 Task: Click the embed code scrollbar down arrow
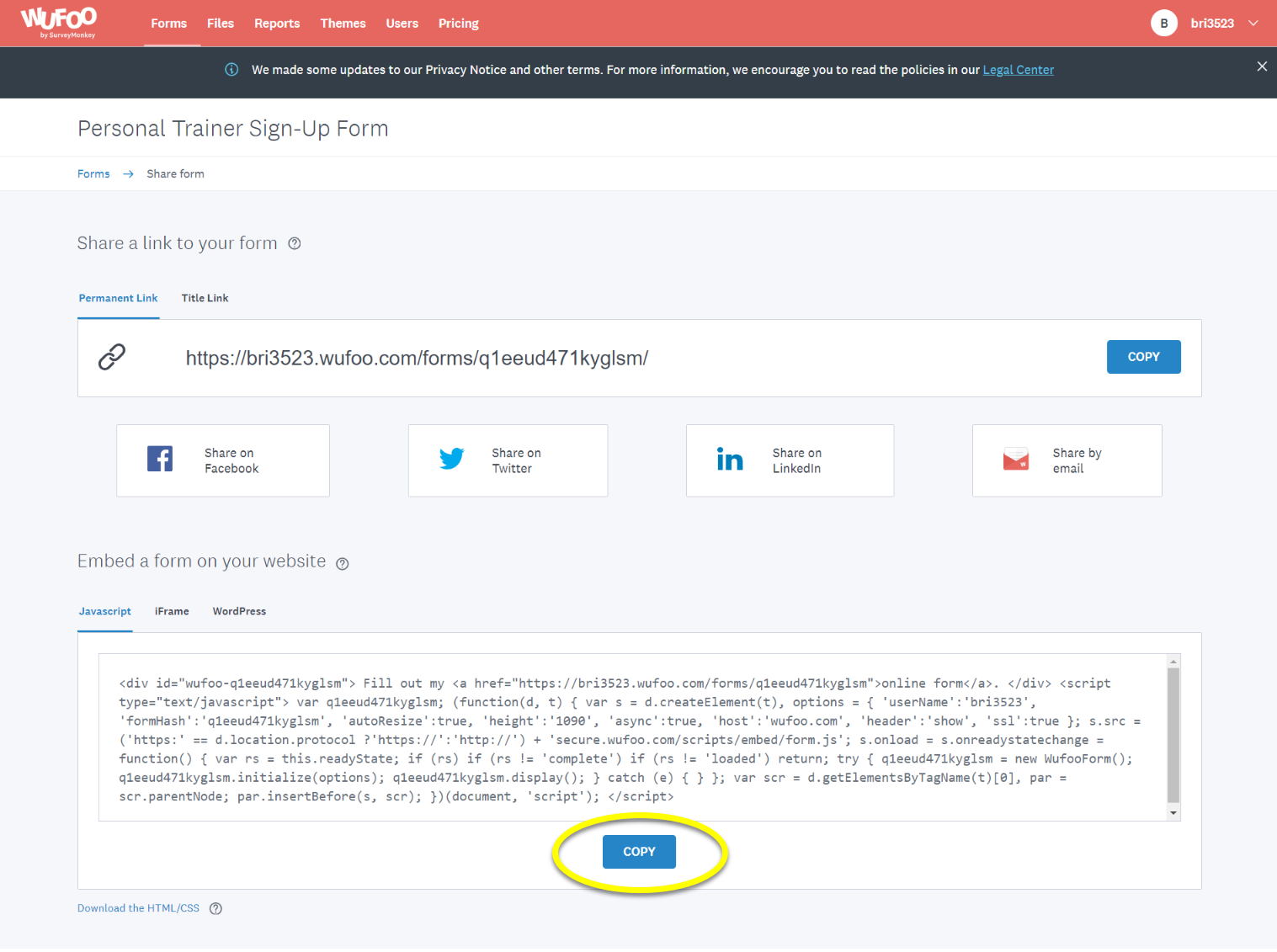[1173, 813]
